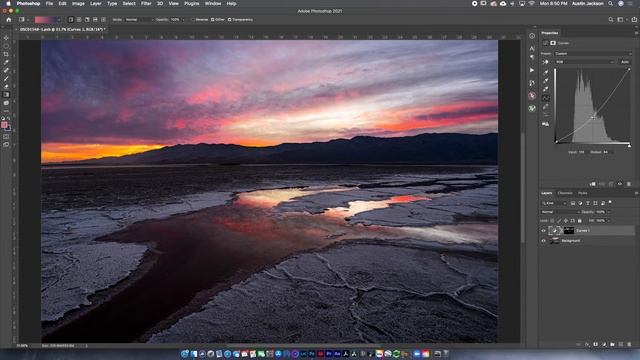Select the Move tool
This screenshot has height=360, width=640.
[x=6, y=38]
